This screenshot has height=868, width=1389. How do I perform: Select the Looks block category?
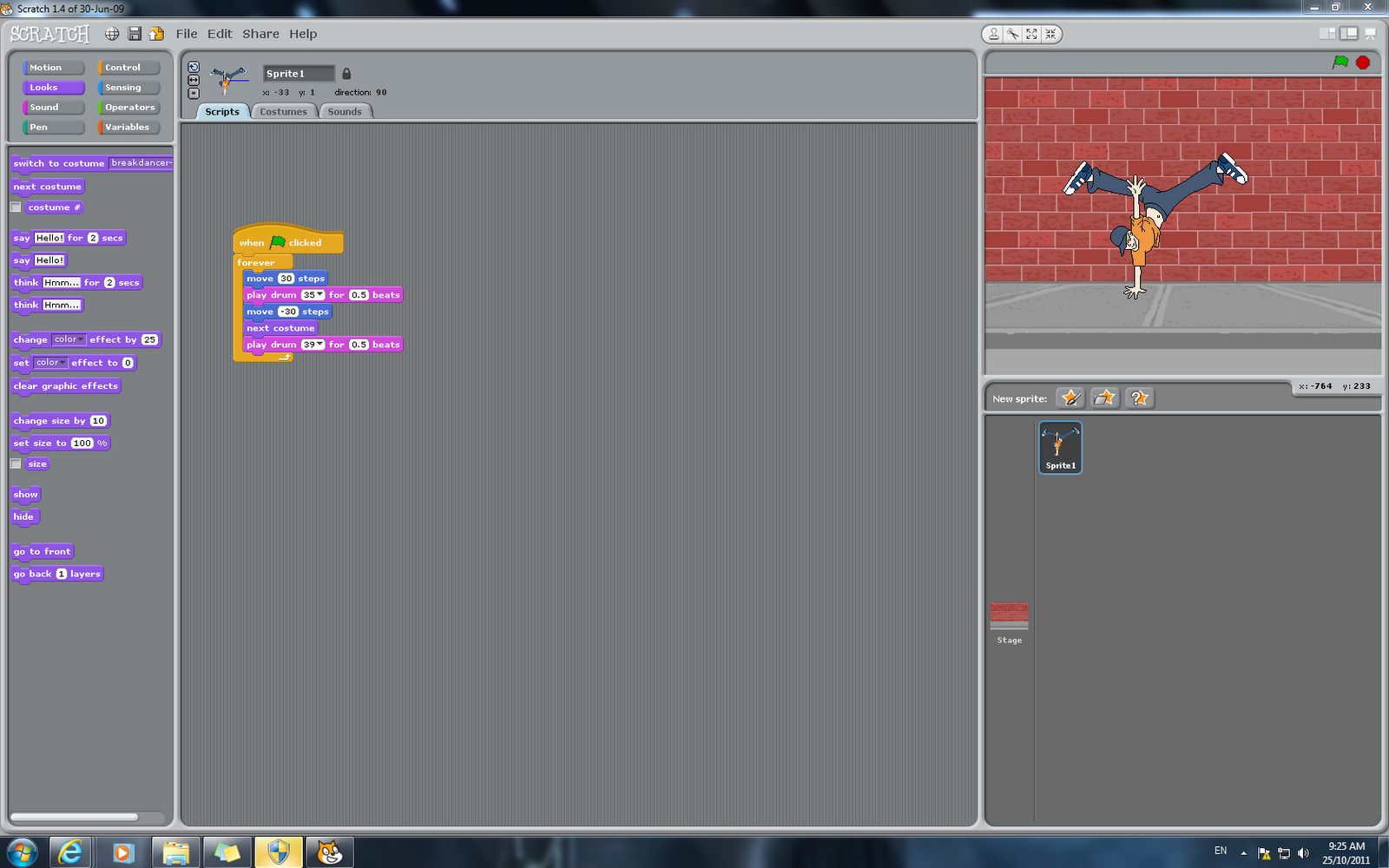click(x=54, y=88)
